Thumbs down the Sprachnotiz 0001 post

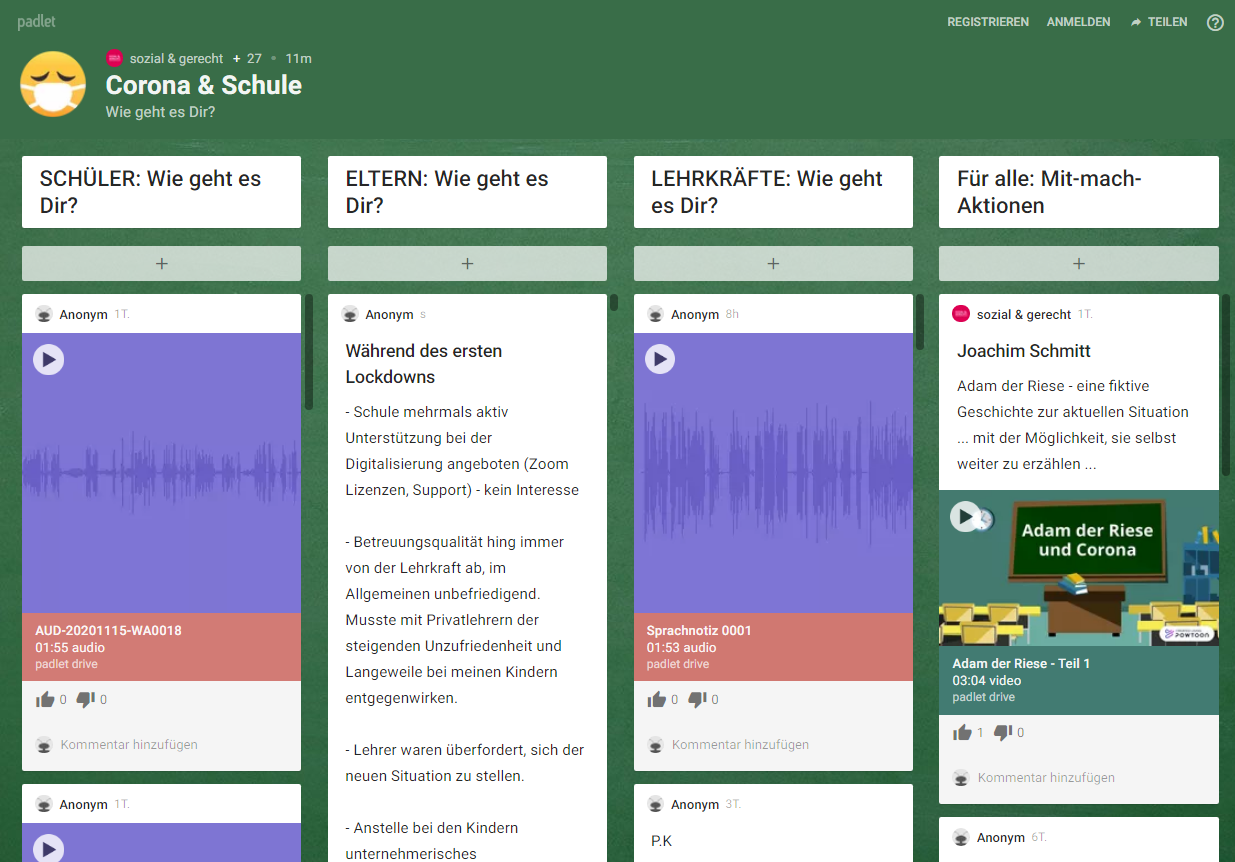click(698, 700)
